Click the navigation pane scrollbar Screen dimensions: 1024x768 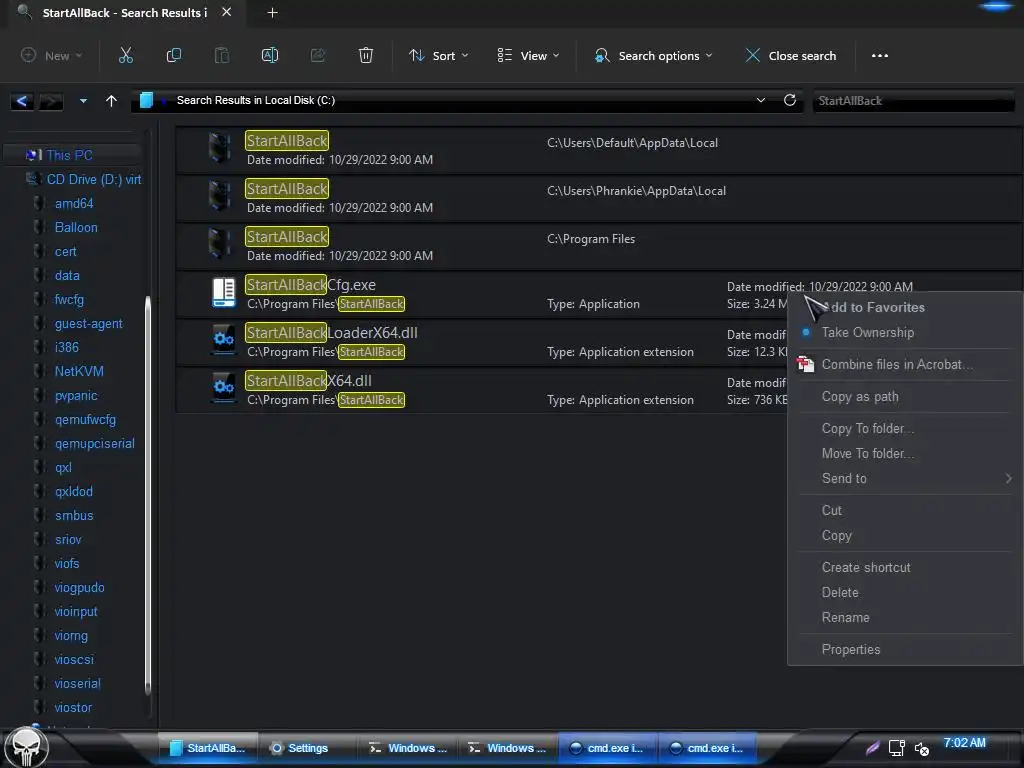click(x=148, y=496)
